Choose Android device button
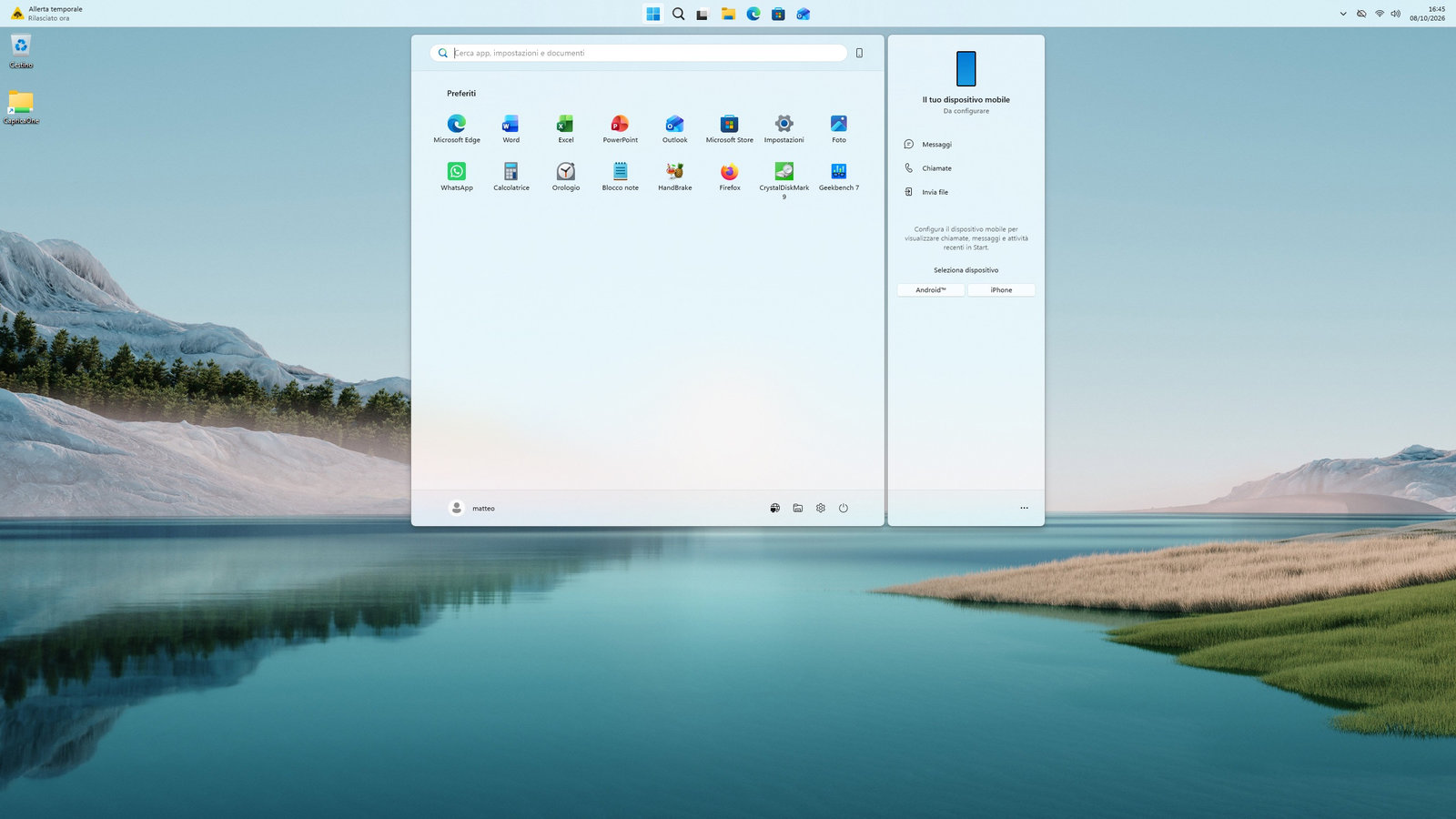1456x819 pixels. (930, 290)
